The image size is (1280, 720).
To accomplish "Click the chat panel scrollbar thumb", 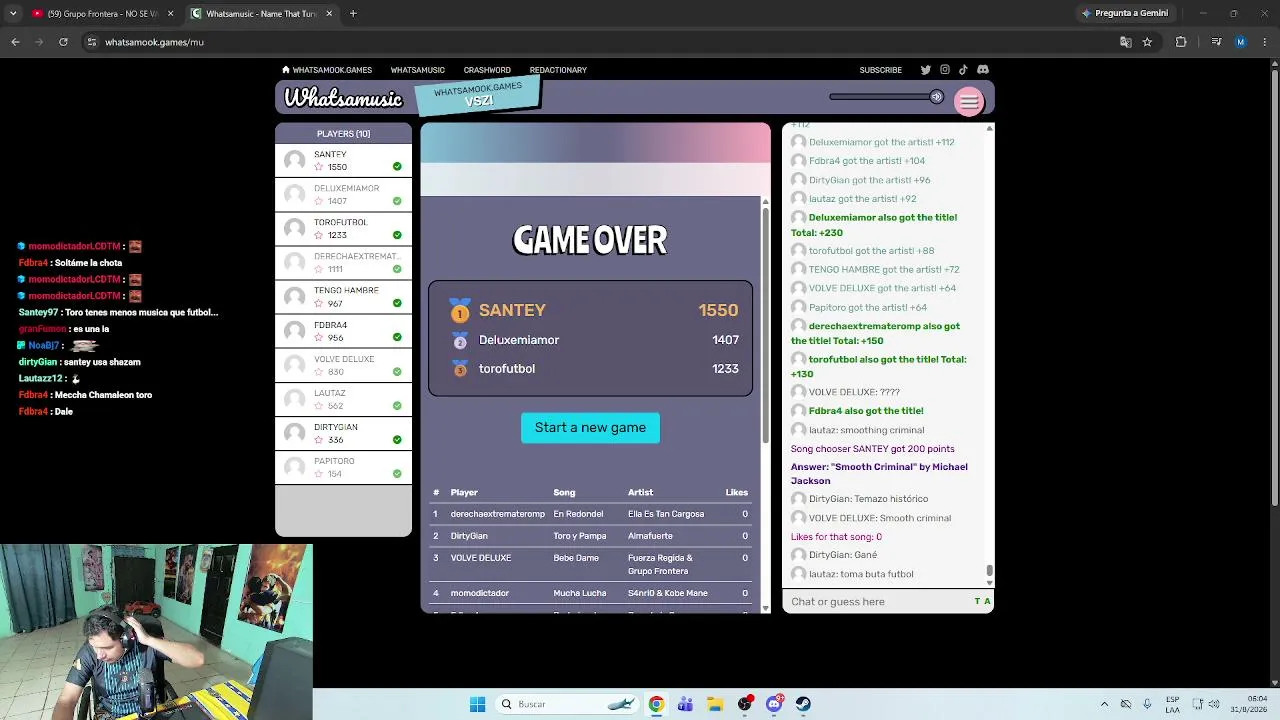I will [989, 571].
